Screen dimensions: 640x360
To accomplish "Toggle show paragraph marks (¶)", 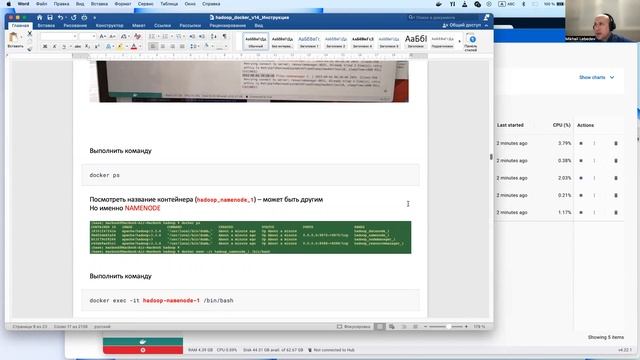I will 224,36.
